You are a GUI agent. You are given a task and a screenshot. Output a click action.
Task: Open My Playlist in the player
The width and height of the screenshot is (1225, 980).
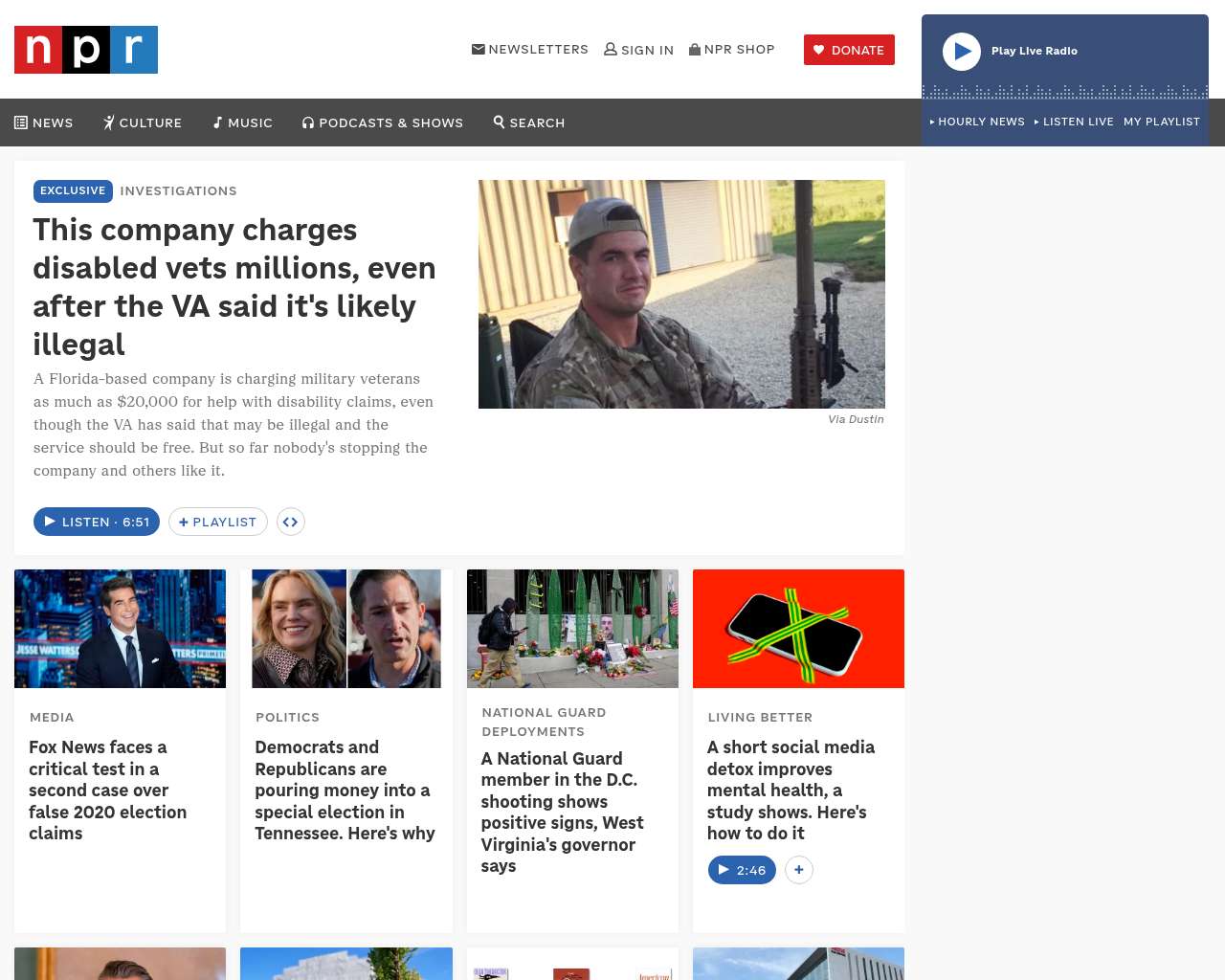tap(1162, 122)
